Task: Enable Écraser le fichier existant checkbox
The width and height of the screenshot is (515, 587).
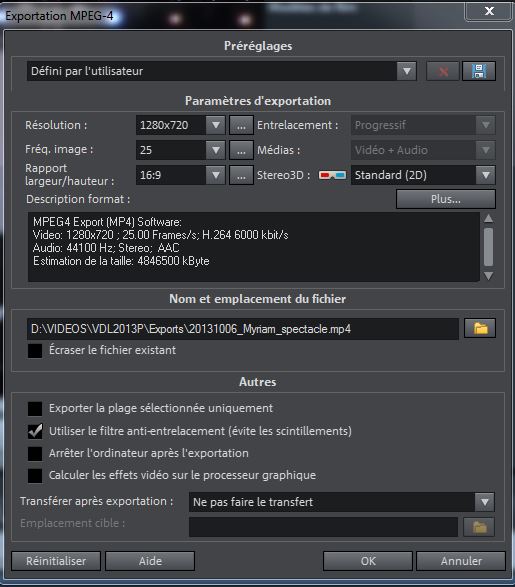Action: click(35, 351)
